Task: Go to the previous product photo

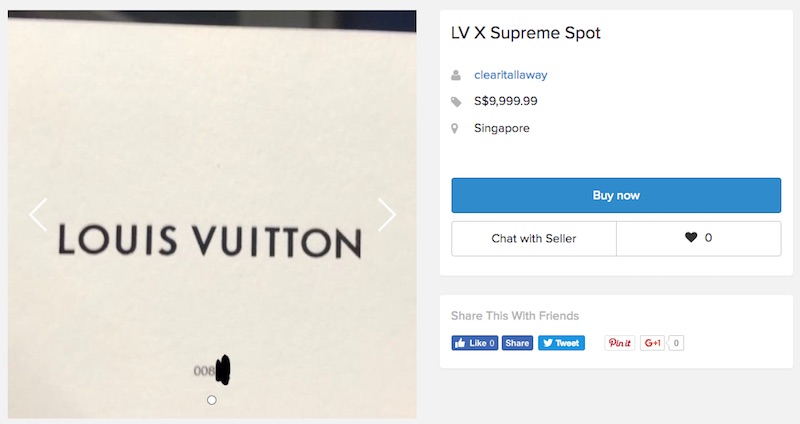Action: 38,214
